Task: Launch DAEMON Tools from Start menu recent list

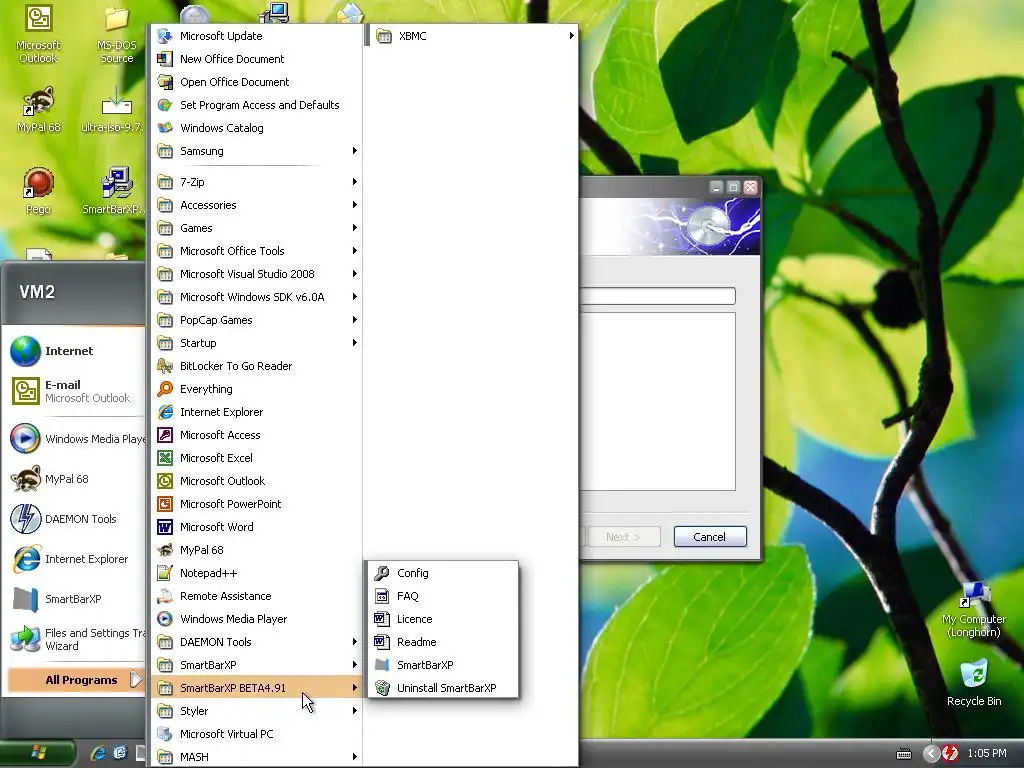Action: pos(75,519)
